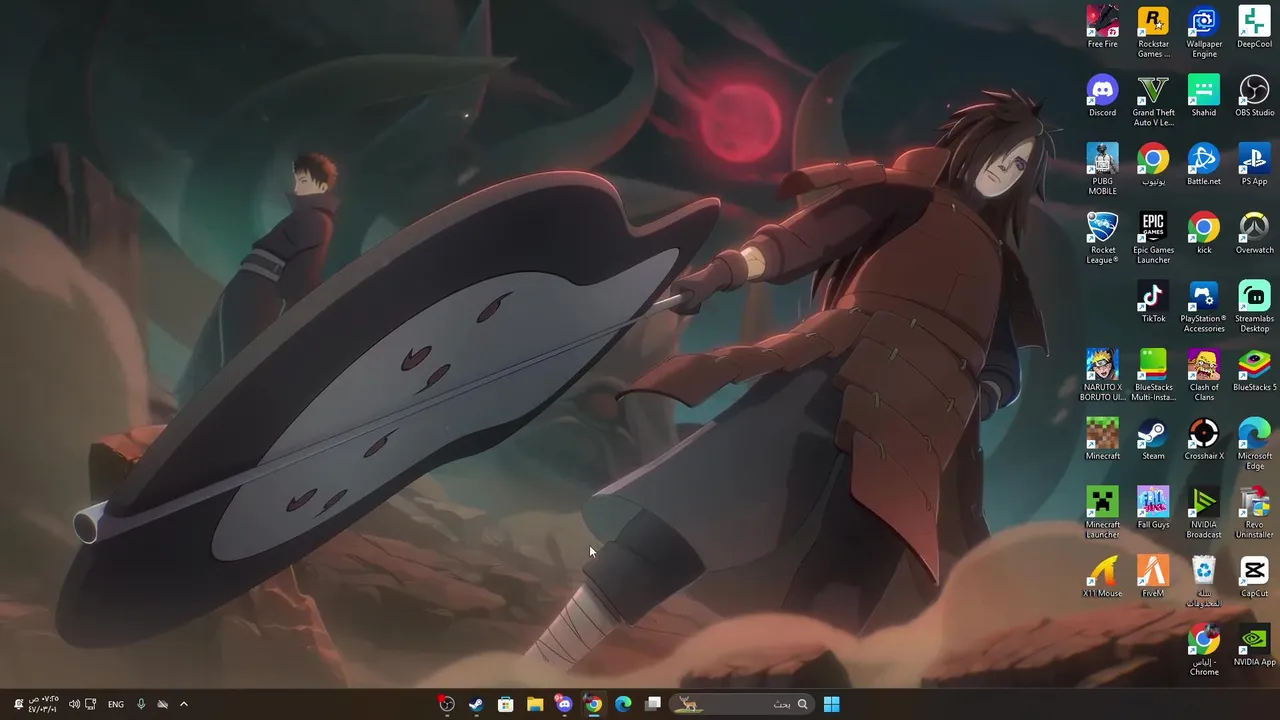Select the Grand Theft Auto V shortcut
1280x720 pixels.
pyautogui.click(x=1153, y=101)
